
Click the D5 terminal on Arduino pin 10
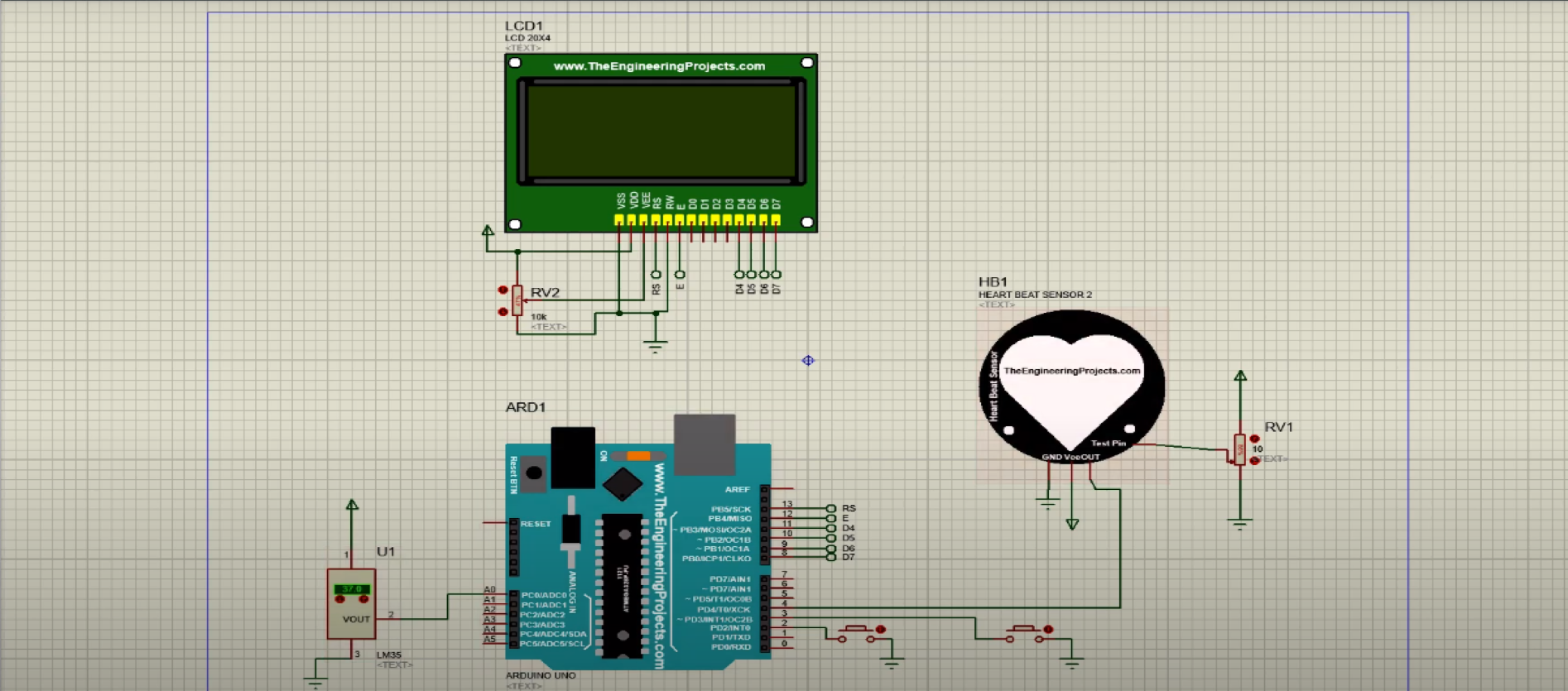click(831, 538)
